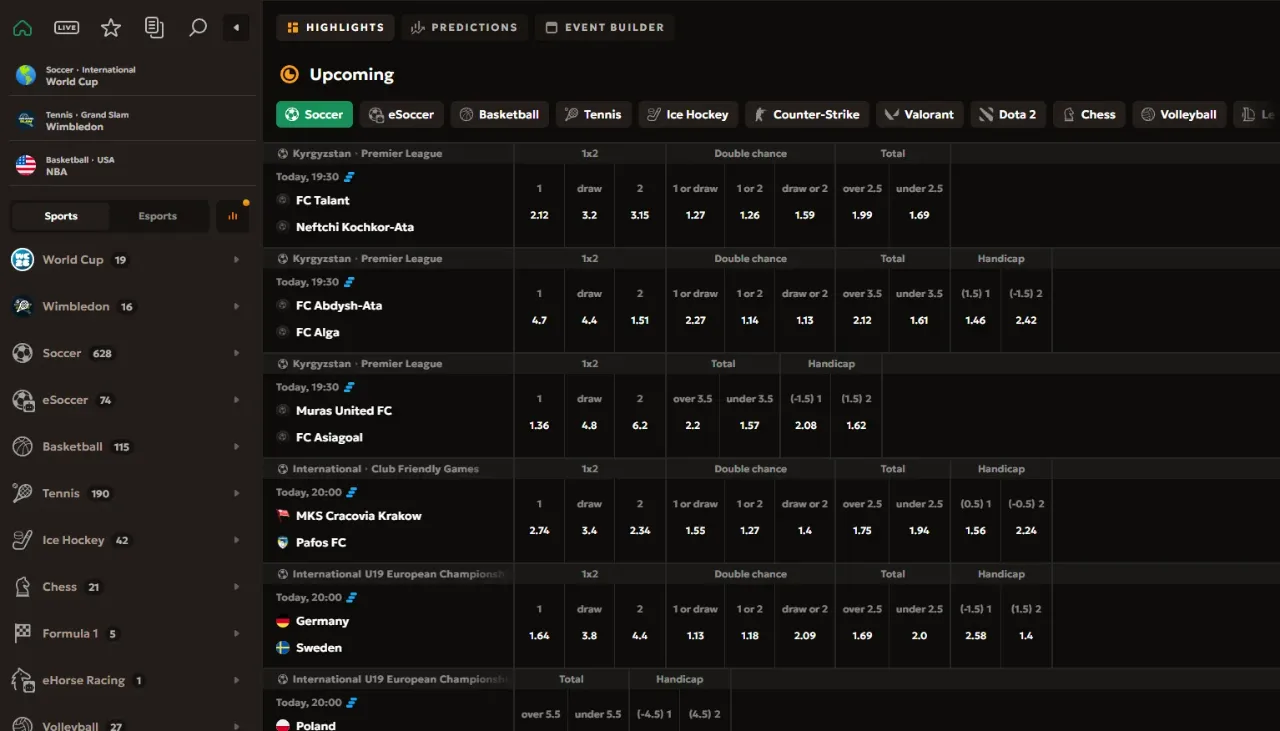Image resolution: width=1280 pixels, height=731 pixels.
Task: Switch to the Esports toggle
Action: tap(157, 216)
